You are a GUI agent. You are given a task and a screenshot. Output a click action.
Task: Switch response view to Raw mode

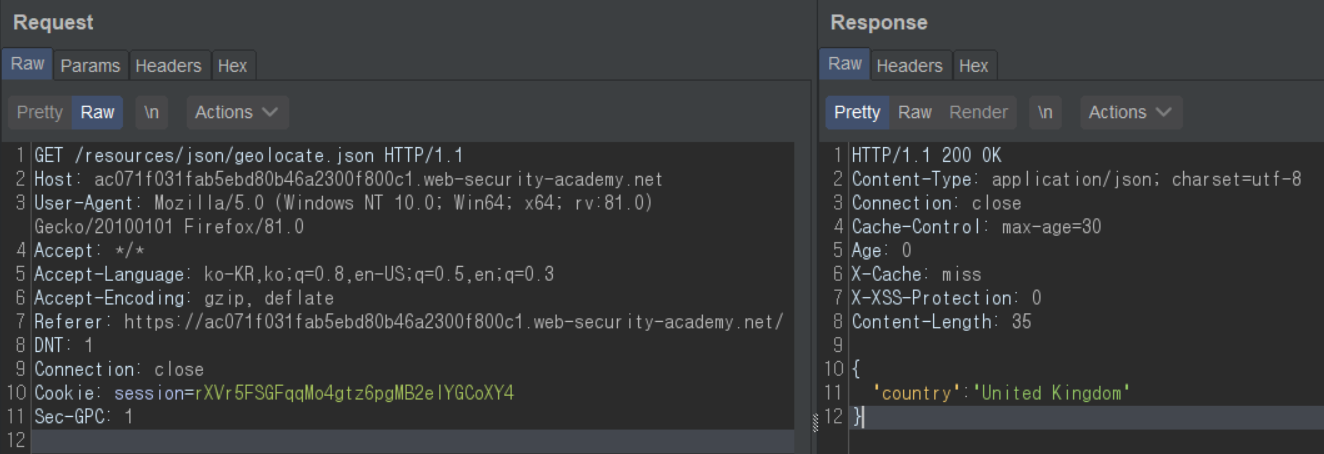pos(914,112)
